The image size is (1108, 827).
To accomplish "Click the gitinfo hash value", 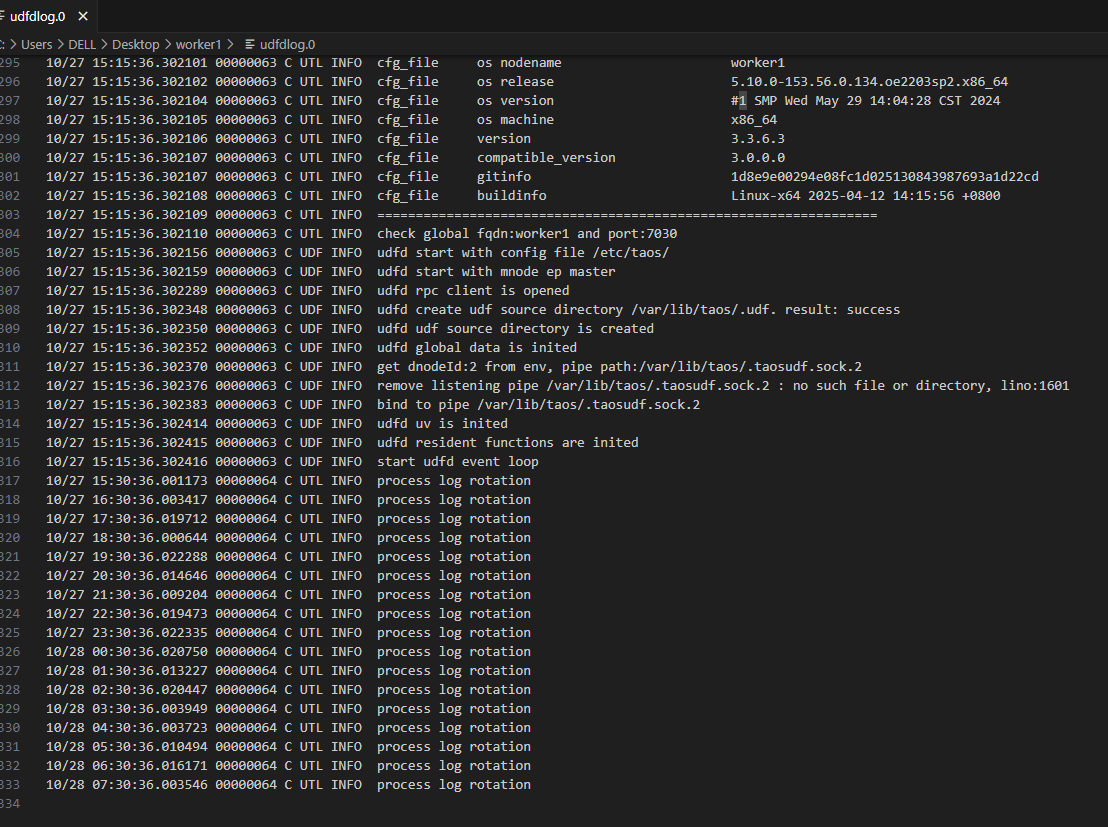I will pos(884,177).
